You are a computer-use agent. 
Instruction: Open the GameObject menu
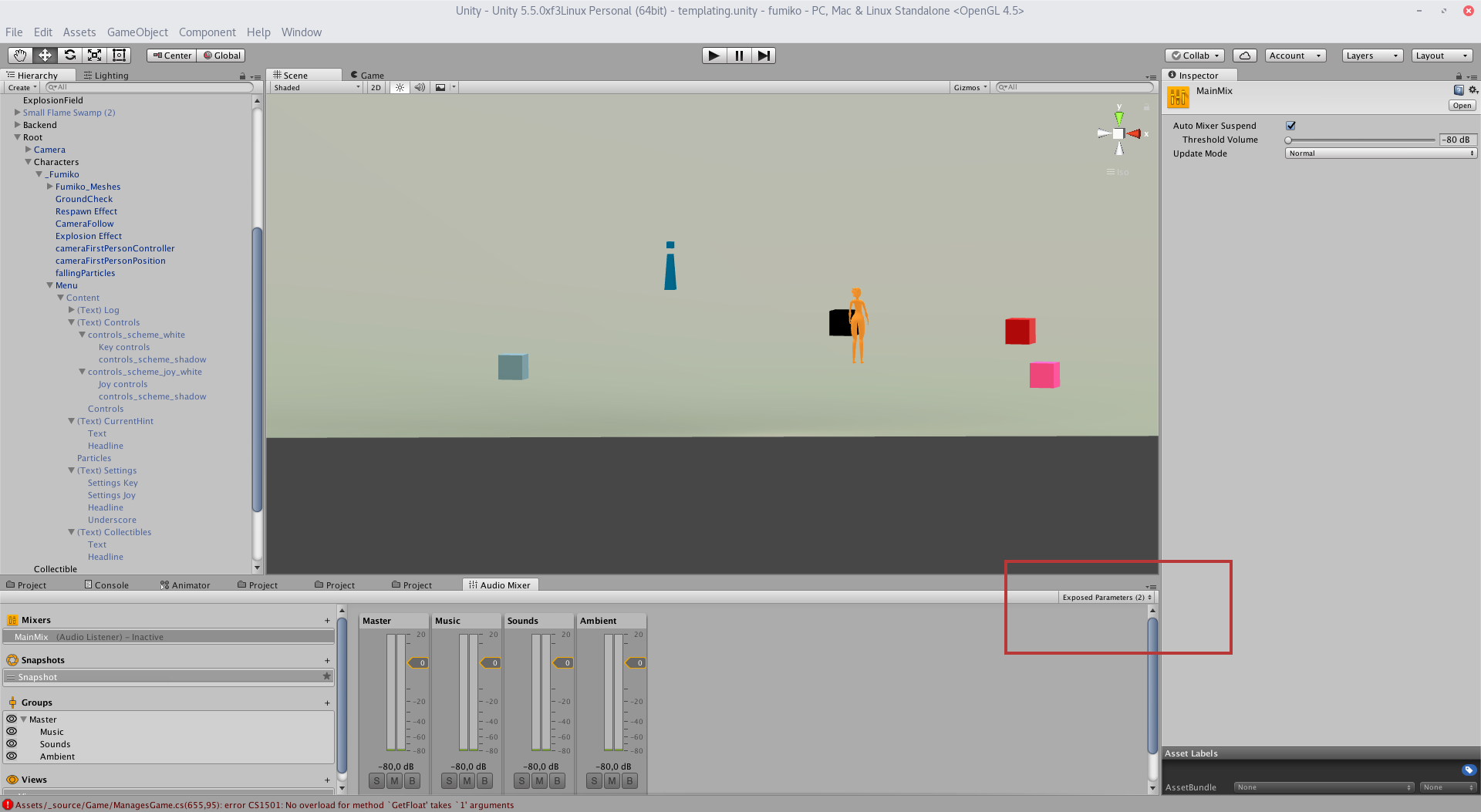pyautogui.click(x=137, y=32)
